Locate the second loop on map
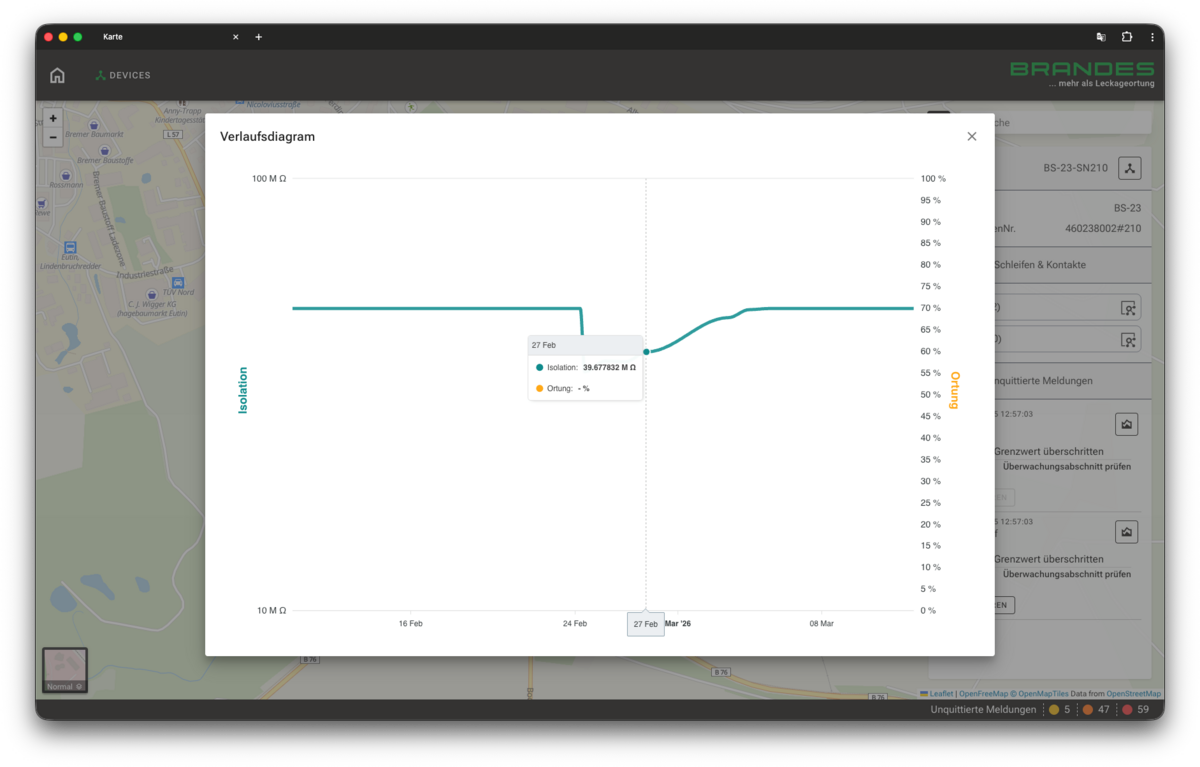1200x767 pixels. pos(1129,340)
